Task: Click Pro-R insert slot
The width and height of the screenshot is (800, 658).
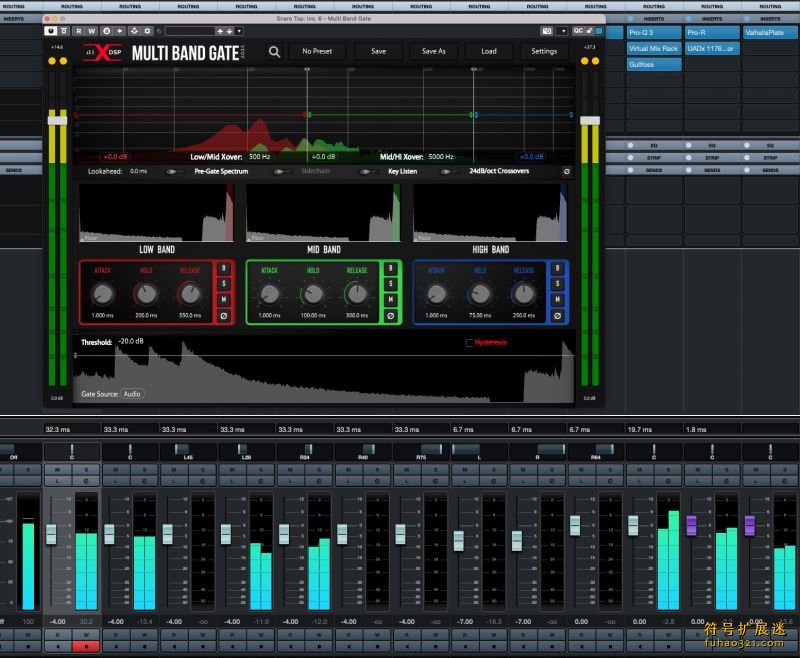Action: click(712, 33)
